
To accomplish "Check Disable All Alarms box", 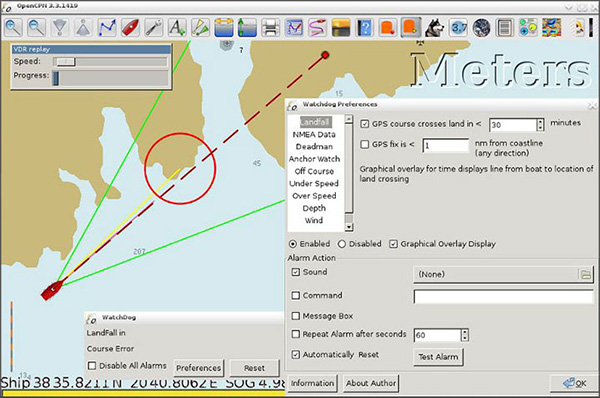I will coord(92,365).
